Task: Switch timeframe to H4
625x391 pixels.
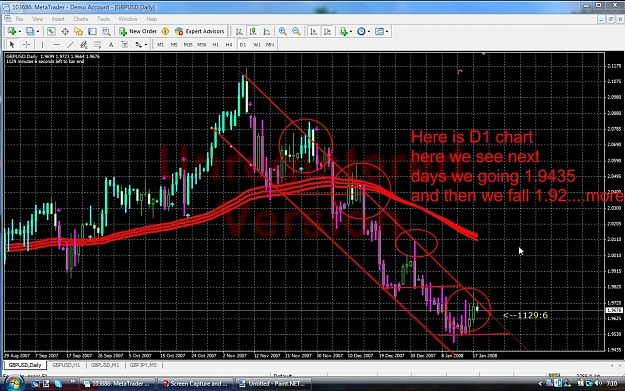Action: pyautogui.click(x=229, y=45)
